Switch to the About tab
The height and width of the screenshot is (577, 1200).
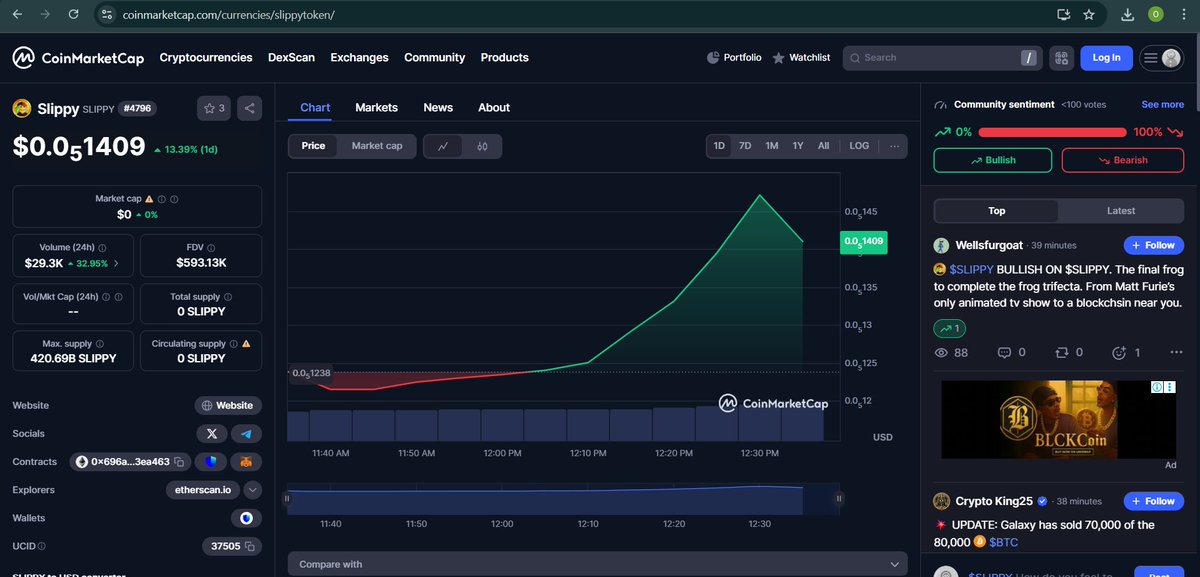click(494, 108)
